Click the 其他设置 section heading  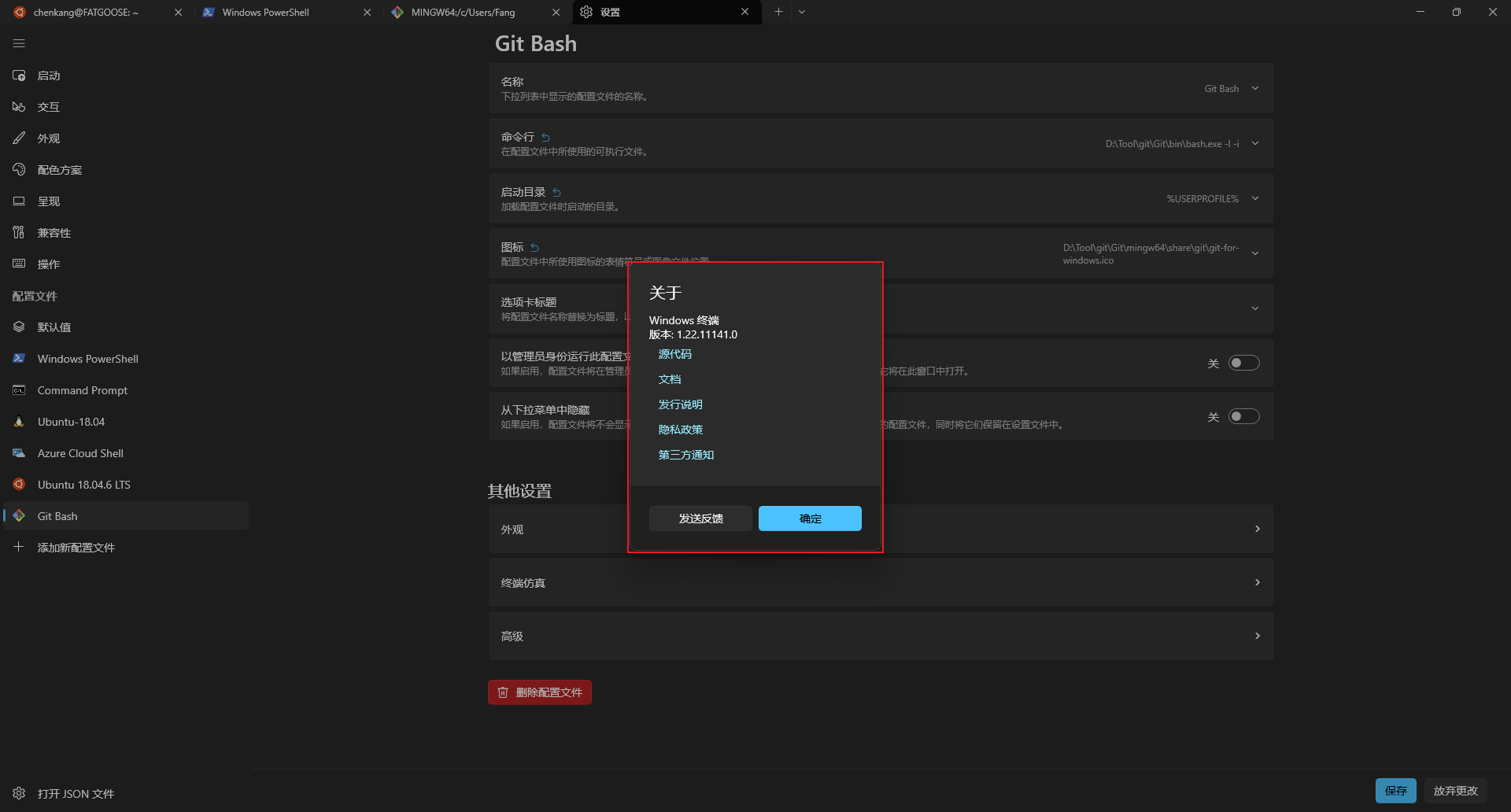pos(519,491)
